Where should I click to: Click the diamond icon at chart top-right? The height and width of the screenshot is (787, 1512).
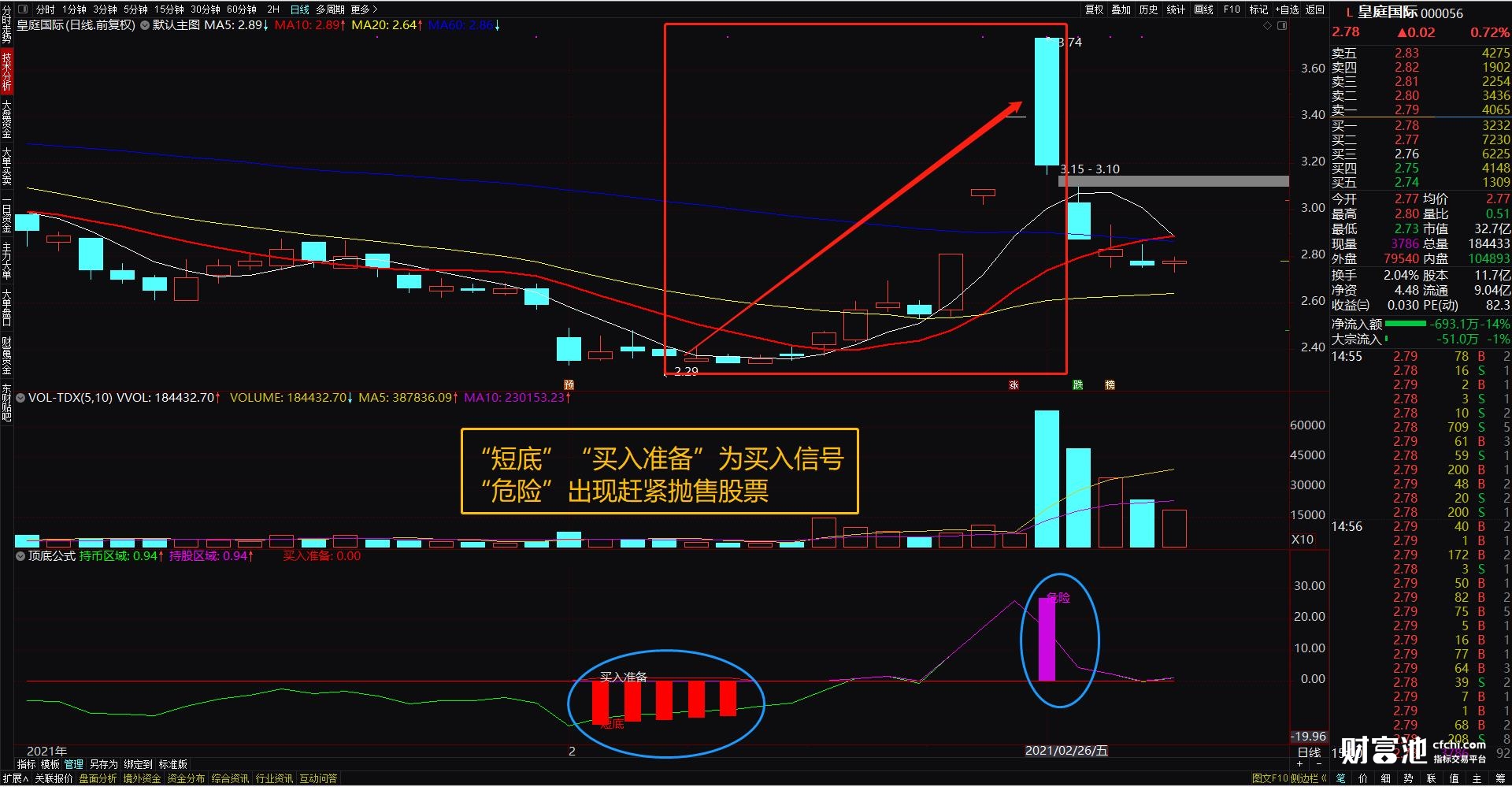click(1267, 26)
